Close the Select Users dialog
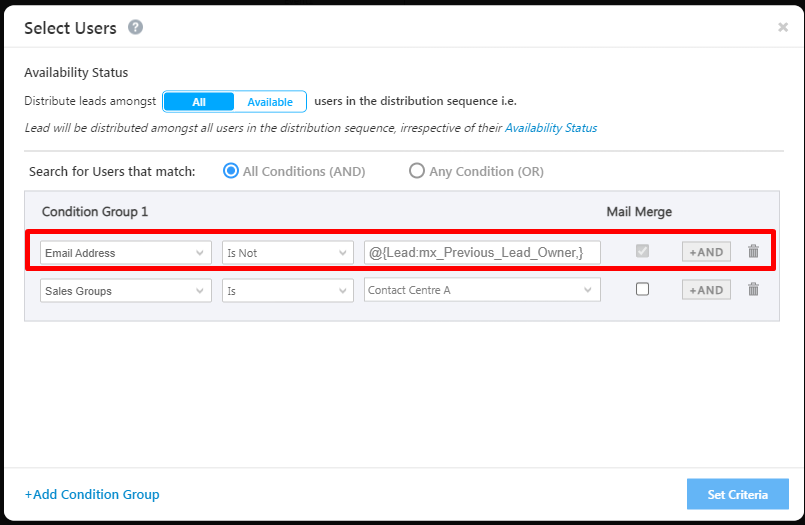The width and height of the screenshot is (805, 525). coord(783,27)
